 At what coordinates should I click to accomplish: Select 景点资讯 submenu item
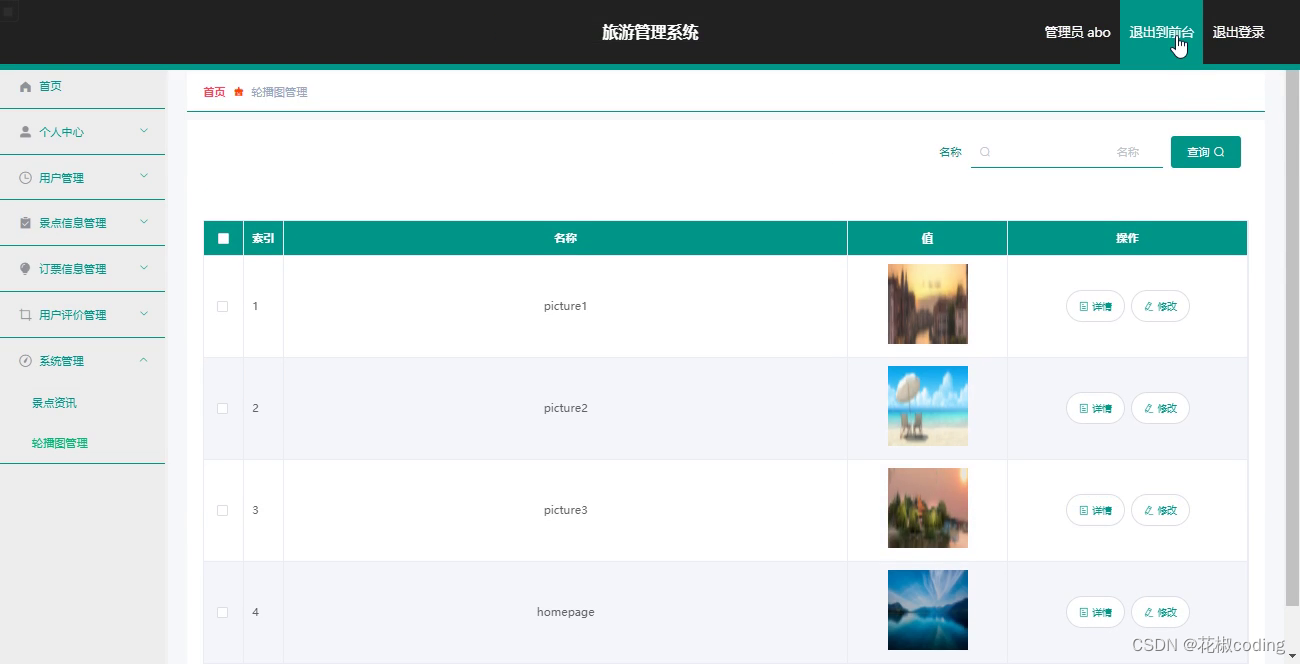tap(54, 403)
